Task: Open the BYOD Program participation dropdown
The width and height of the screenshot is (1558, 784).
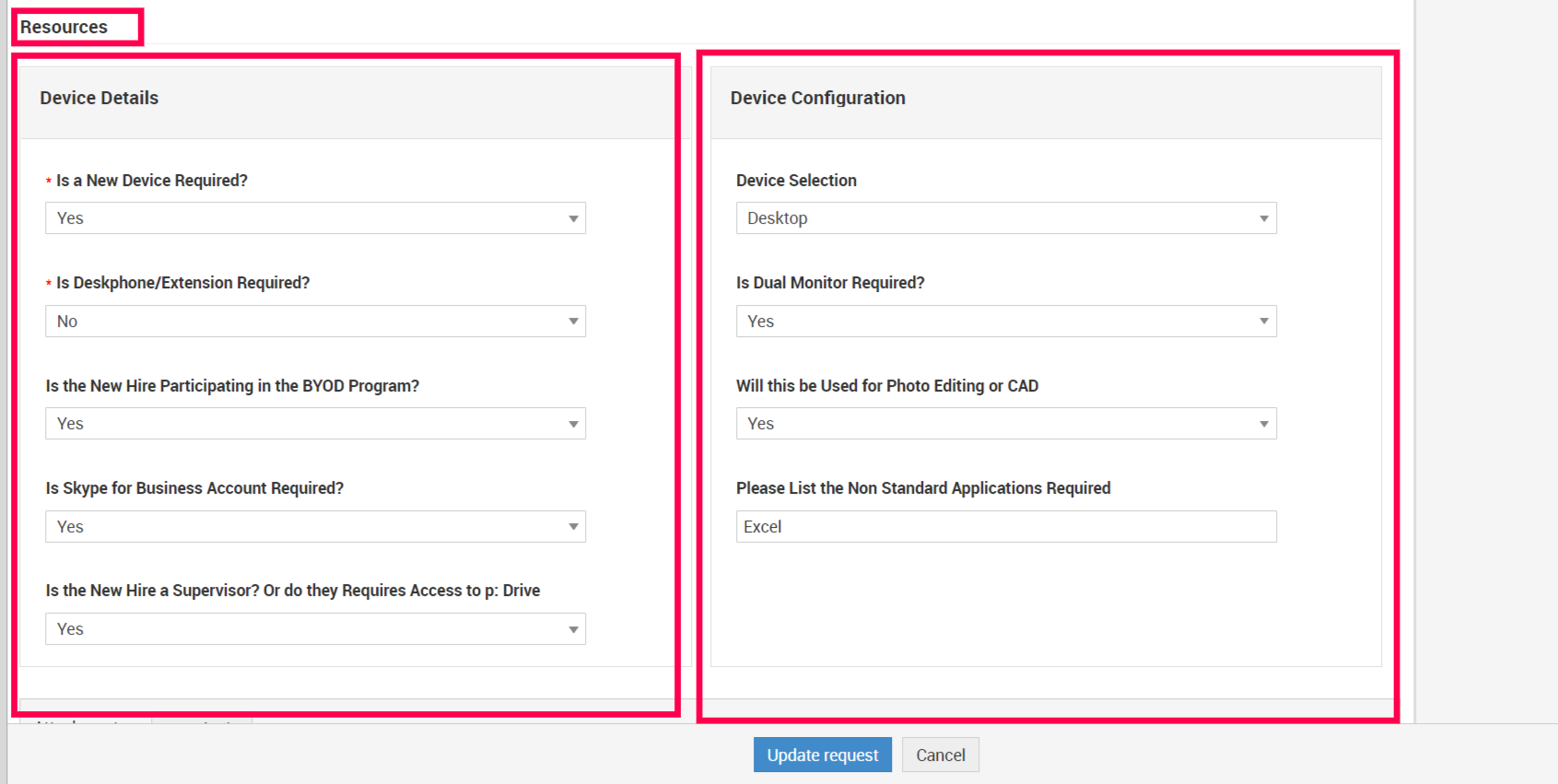Action: pos(315,424)
